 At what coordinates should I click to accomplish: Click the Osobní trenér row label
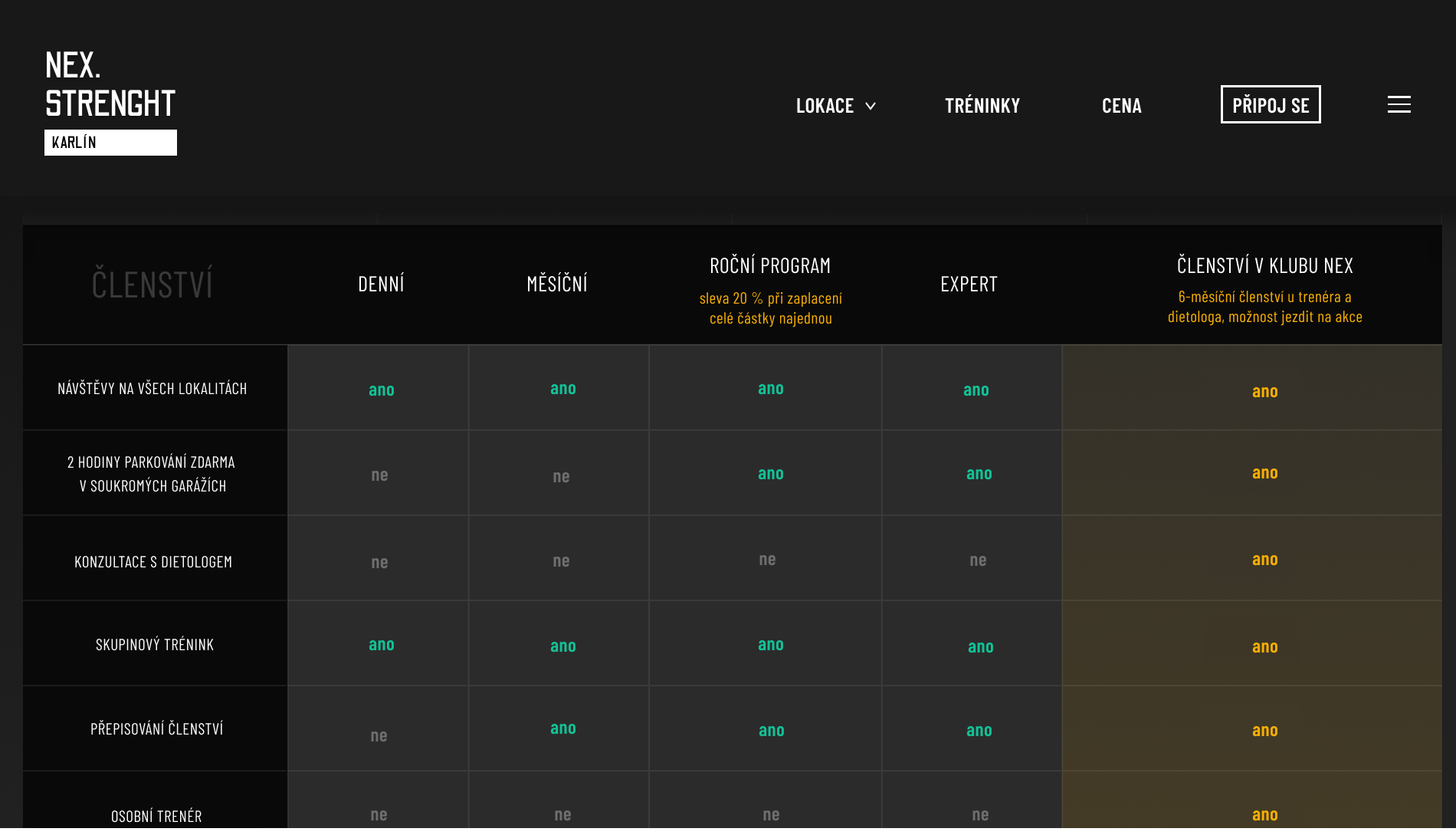pyautogui.click(x=156, y=816)
